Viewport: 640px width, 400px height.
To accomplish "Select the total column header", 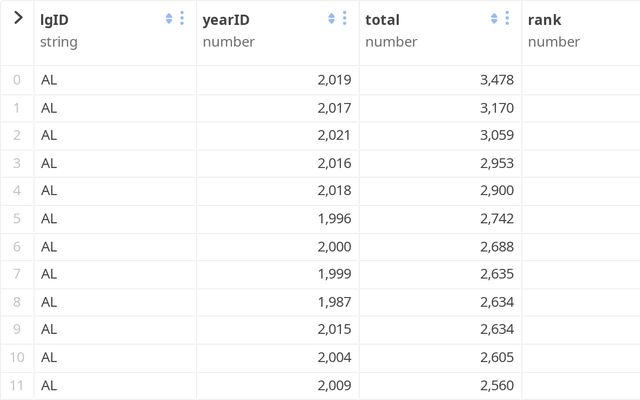I will click(x=440, y=32).
